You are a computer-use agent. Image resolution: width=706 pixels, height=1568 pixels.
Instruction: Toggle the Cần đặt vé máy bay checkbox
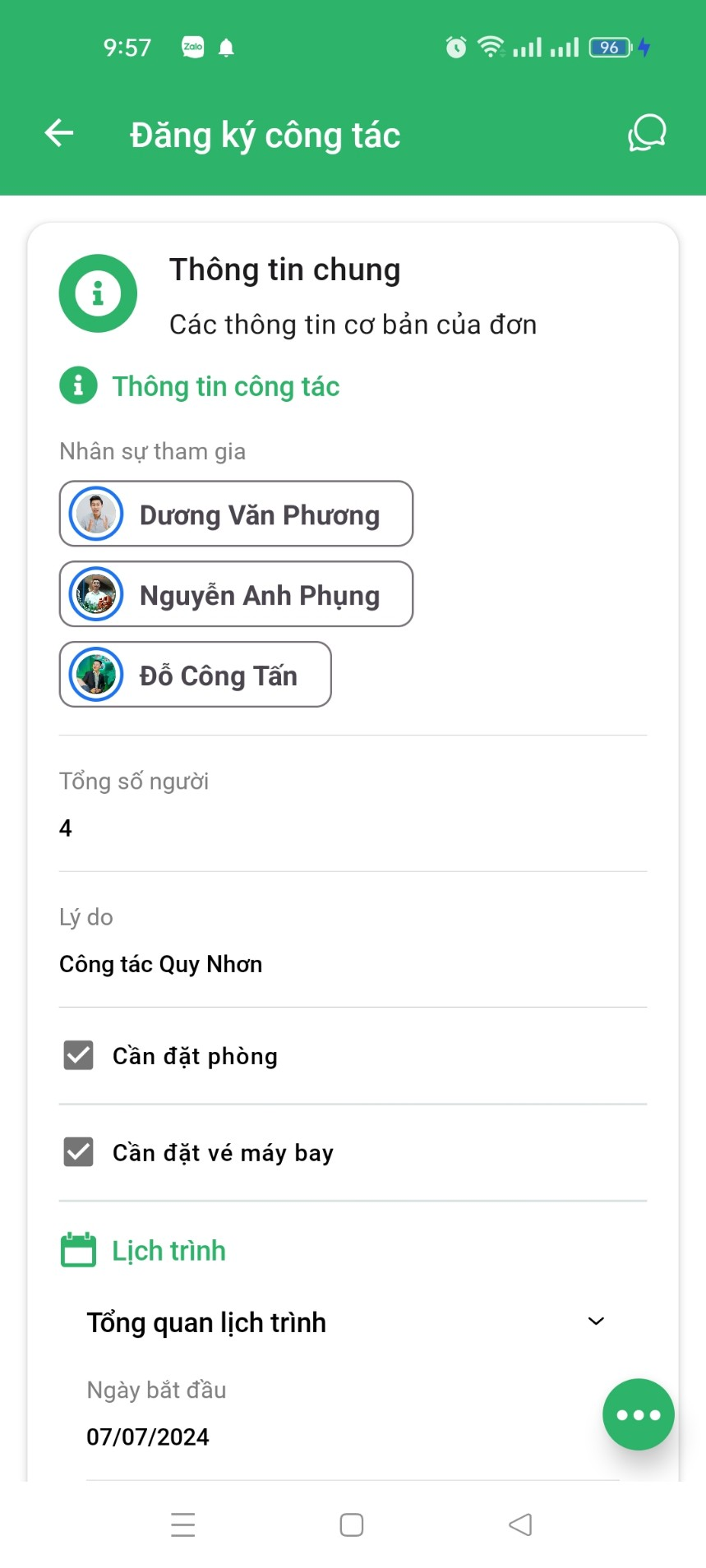coord(79,1152)
